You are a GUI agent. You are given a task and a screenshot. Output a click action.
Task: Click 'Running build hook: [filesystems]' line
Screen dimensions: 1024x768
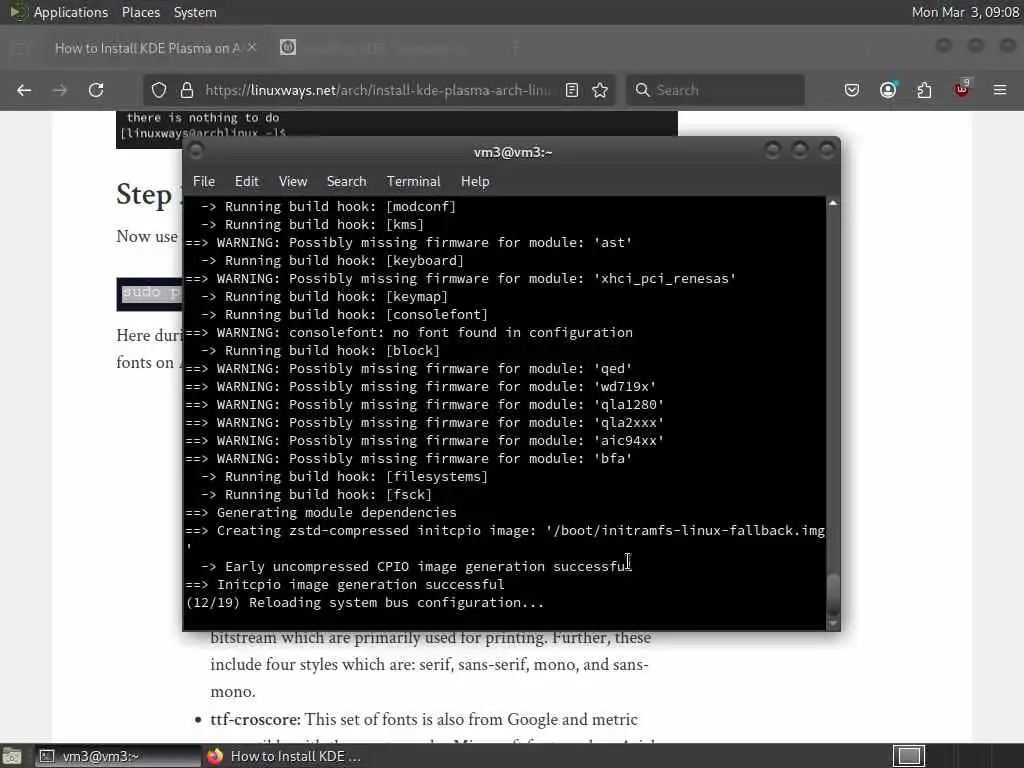pyautogui.click(x=344, y=477)
